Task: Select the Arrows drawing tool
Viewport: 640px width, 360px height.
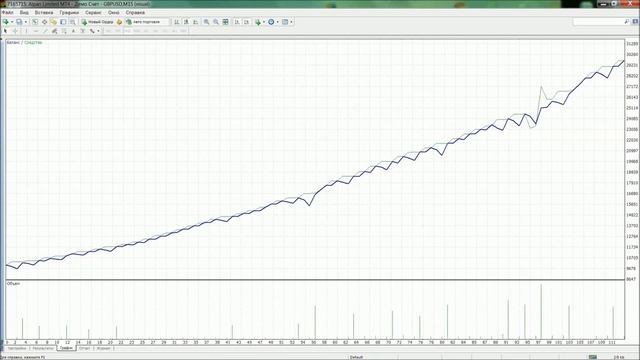Action: point(92,31)
